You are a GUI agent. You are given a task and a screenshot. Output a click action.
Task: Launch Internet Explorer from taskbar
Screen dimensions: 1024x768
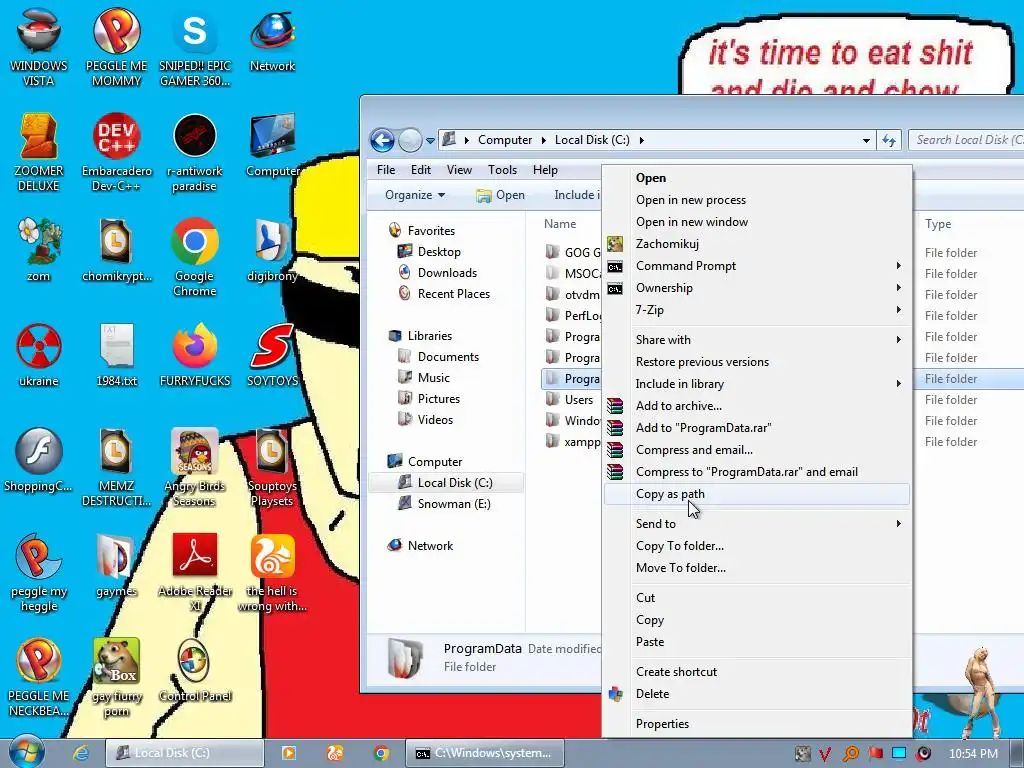[81, 753]
